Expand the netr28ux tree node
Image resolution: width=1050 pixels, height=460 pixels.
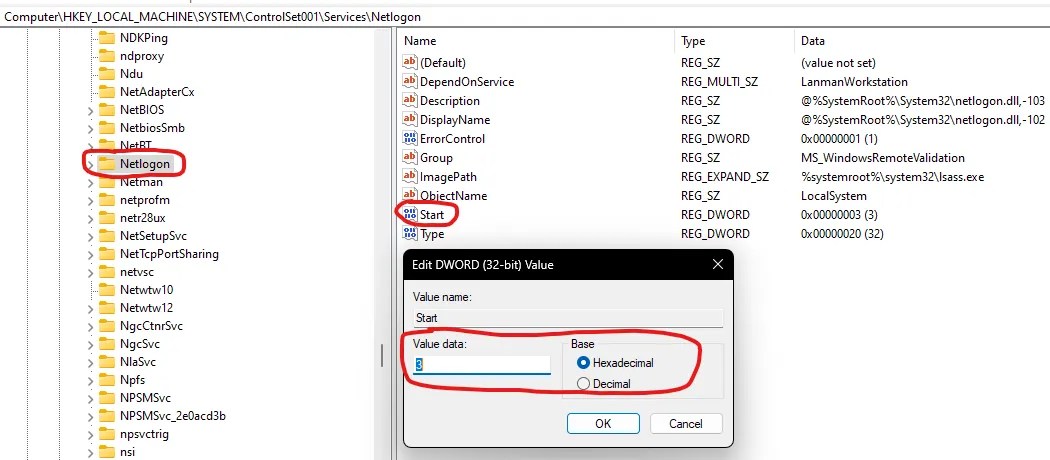(90, 218)
